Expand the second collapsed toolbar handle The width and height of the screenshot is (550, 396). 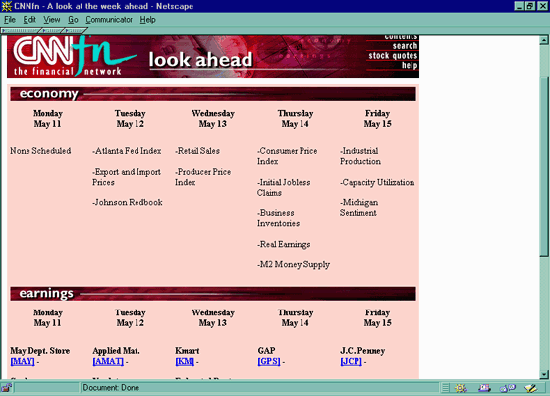tap(52, 31)
